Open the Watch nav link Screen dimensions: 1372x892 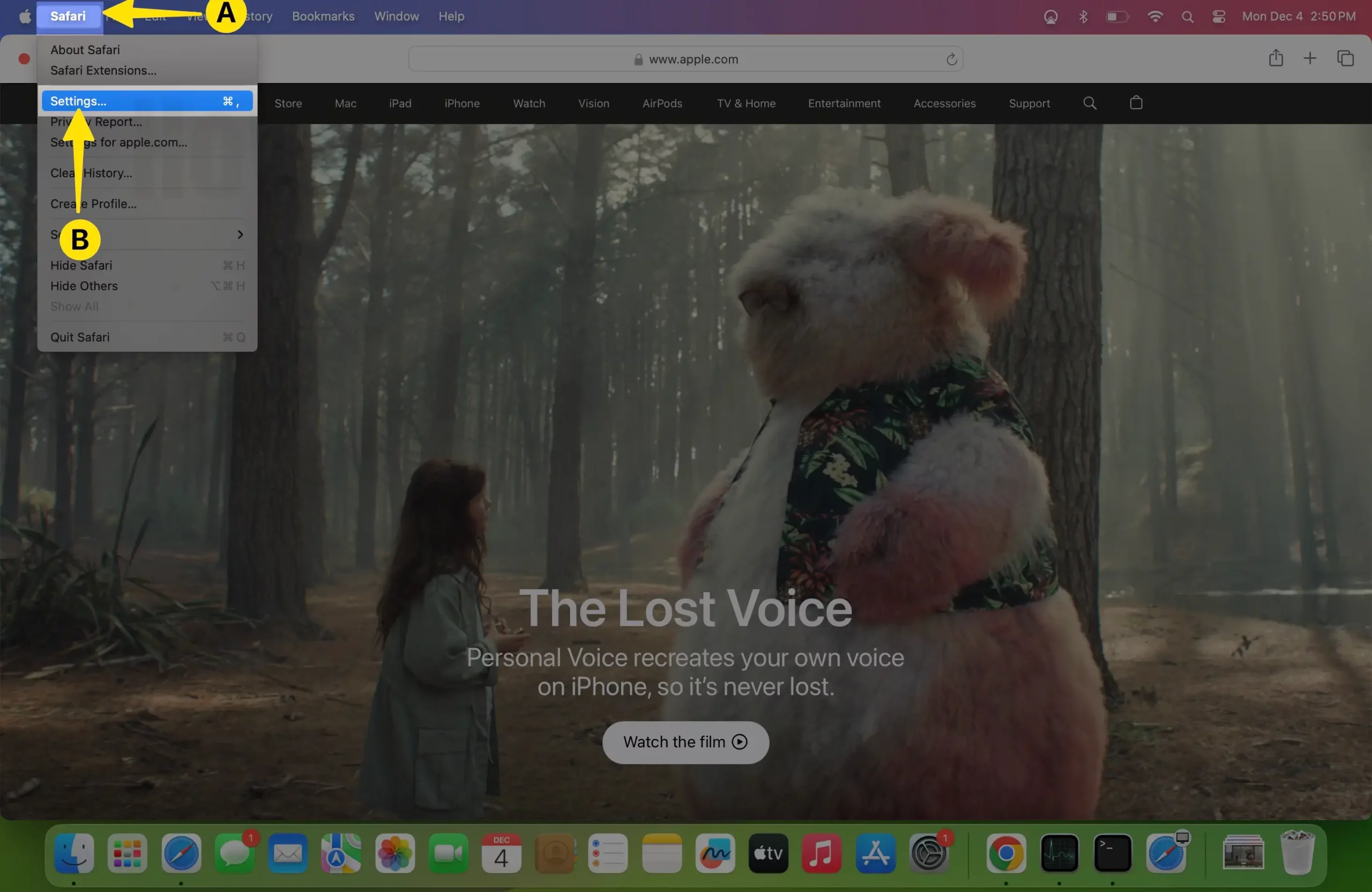[x=528, y=103]
